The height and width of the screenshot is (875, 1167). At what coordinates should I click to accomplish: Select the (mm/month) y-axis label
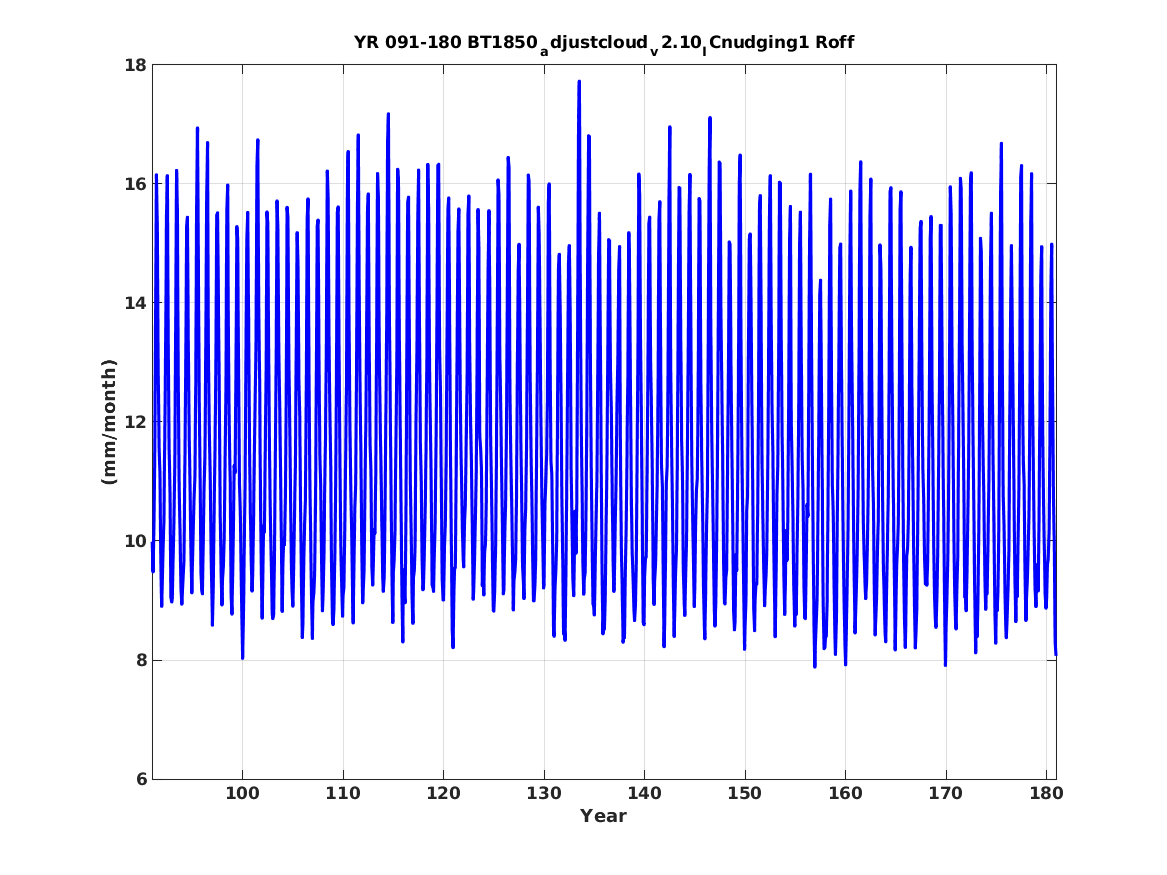109,422
